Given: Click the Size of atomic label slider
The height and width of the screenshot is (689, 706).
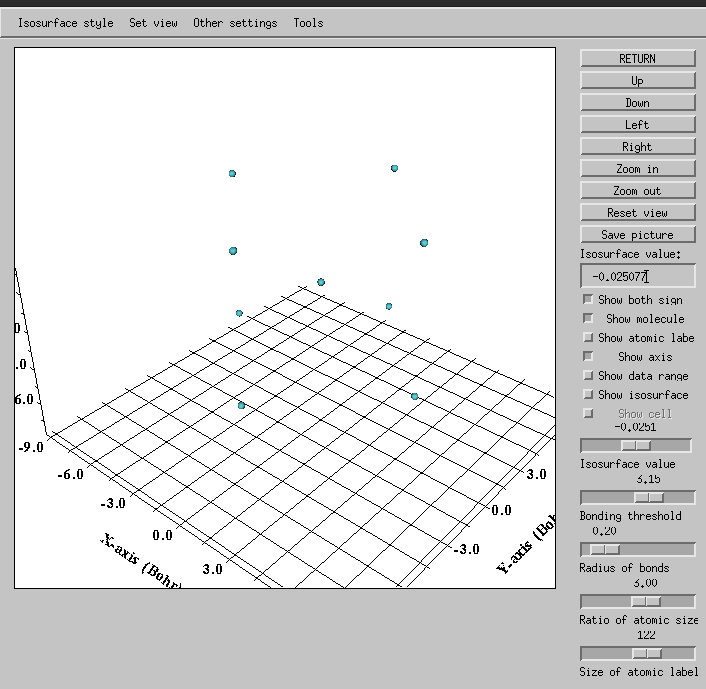Looking at the screenshot, I should (638, 653).
